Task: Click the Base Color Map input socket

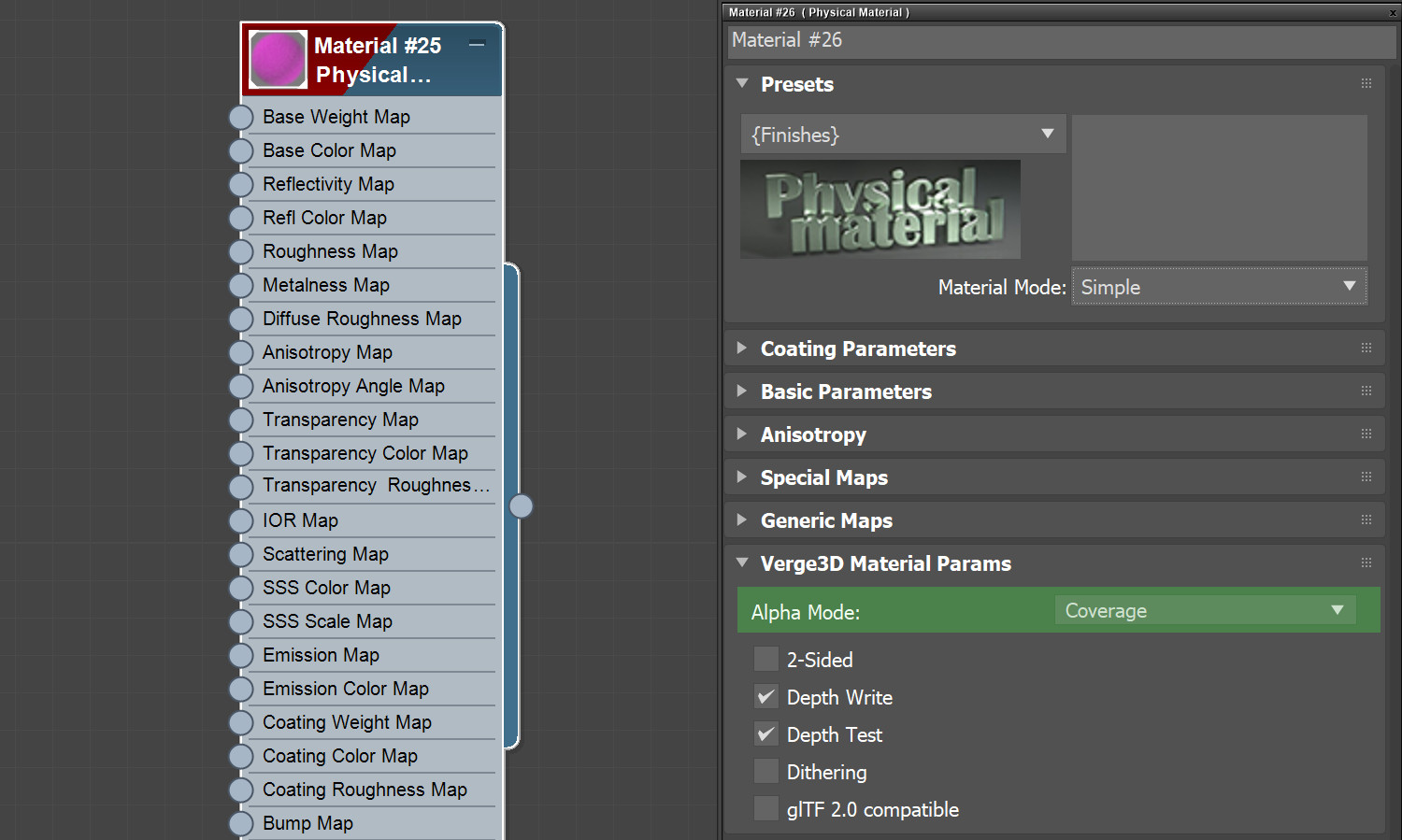Action: (x=241, y=150)
